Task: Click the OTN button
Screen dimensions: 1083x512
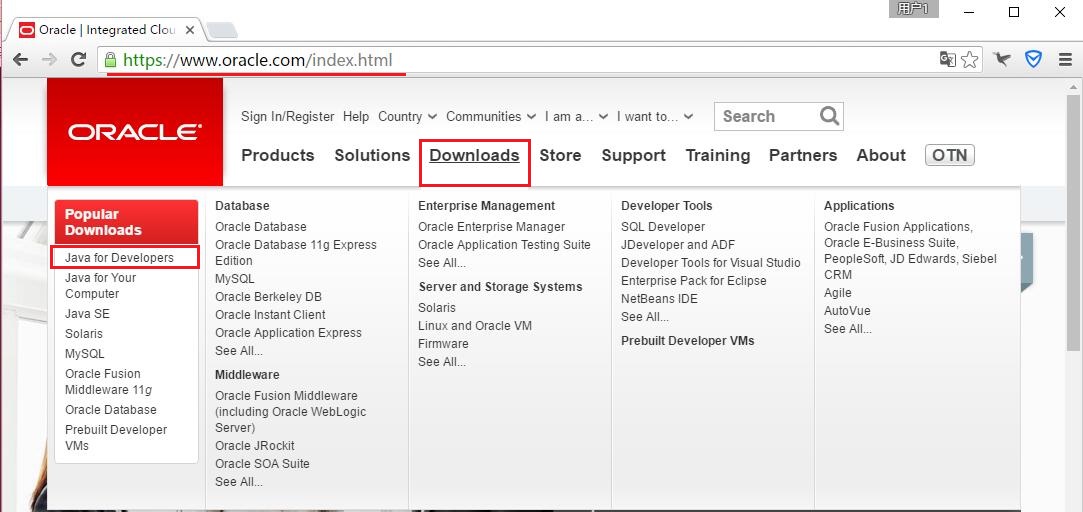Action: pyautogui.click(x=950, y=155)
